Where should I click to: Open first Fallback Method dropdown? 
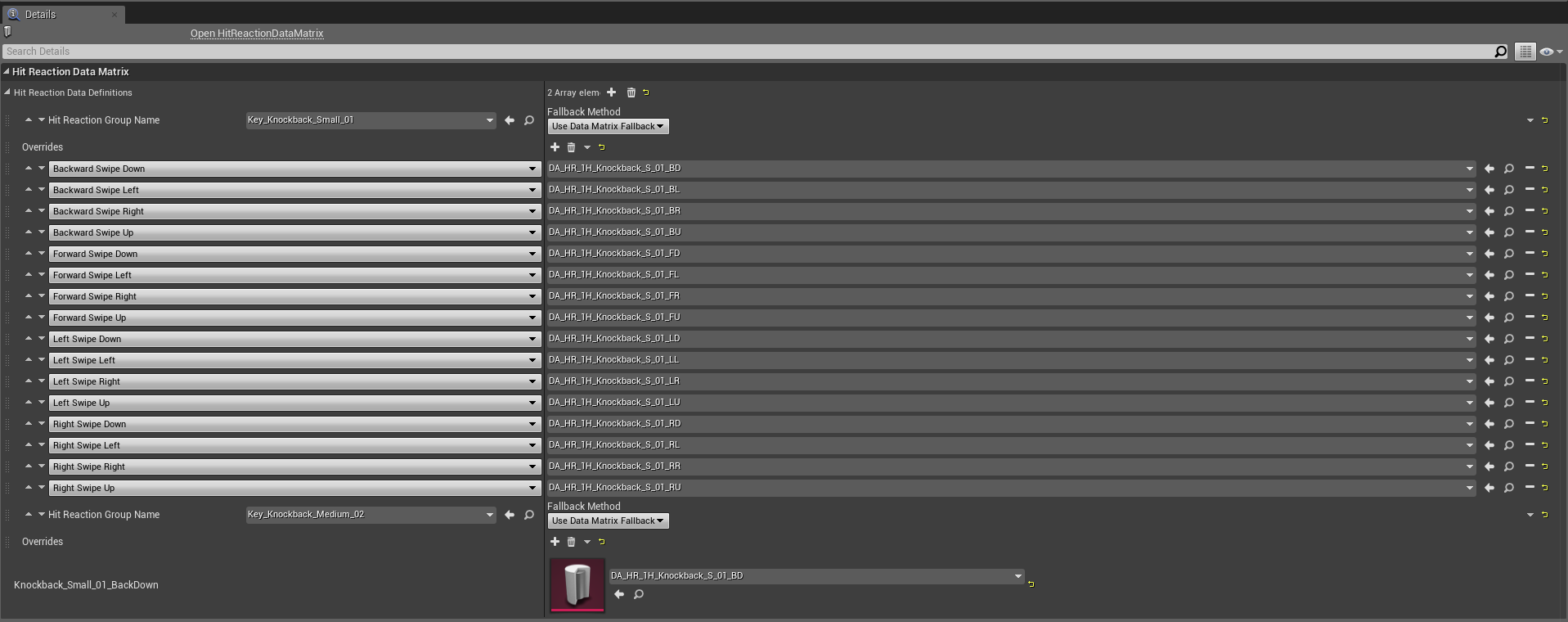pos(608,126)
